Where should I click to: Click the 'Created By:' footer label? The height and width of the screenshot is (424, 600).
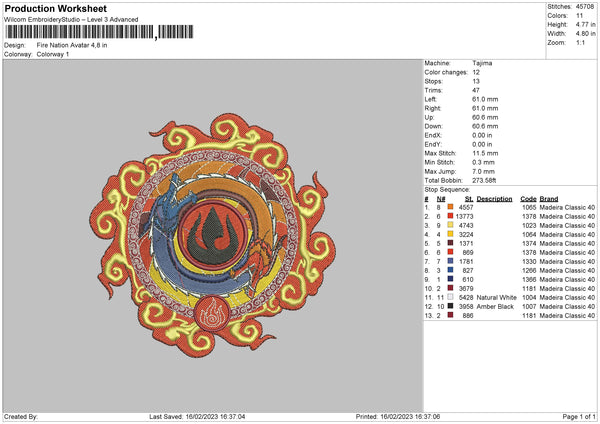[x=21, y=416]
